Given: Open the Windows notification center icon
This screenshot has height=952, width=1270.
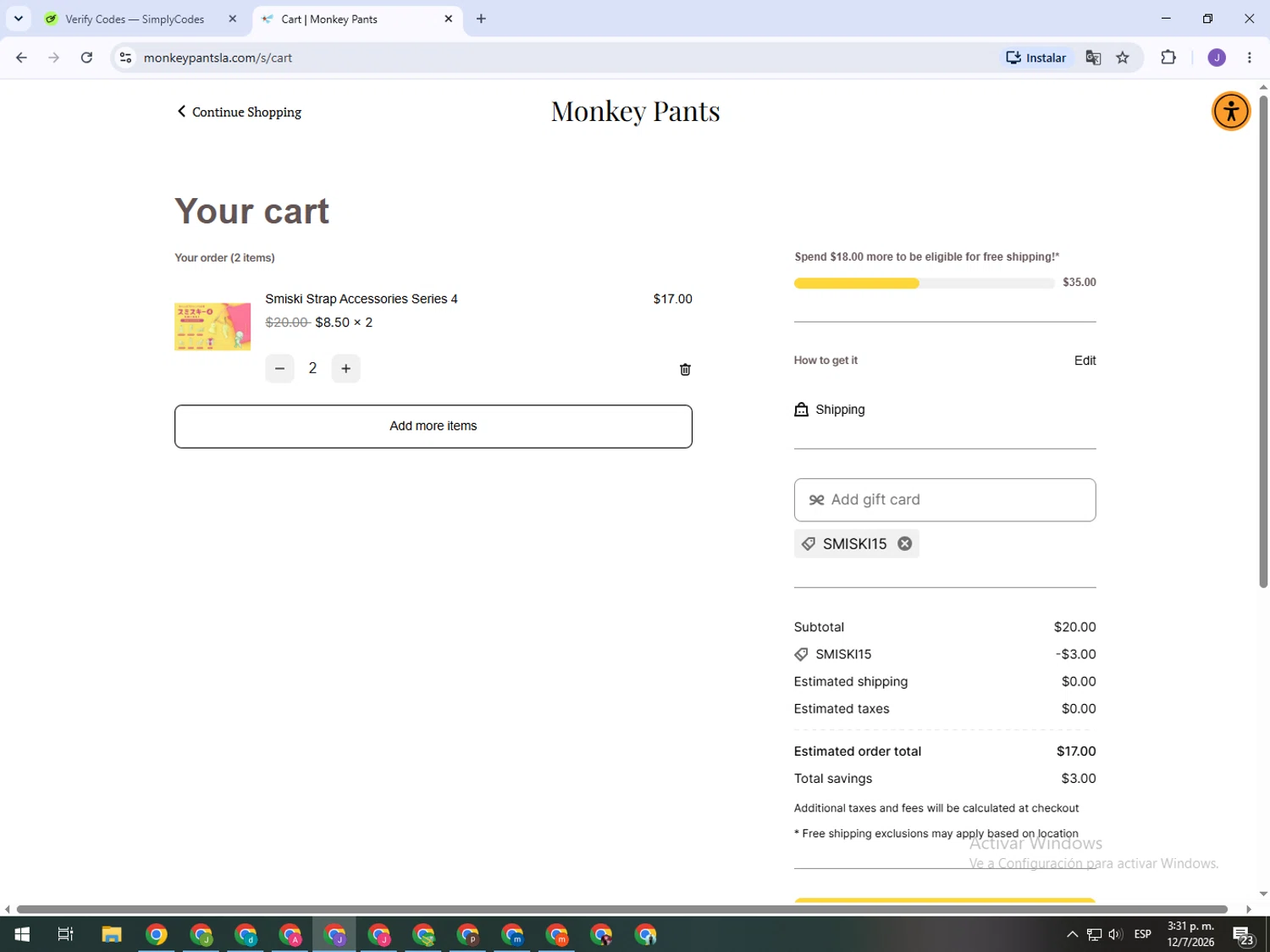Looking at the screenshot, I should tap(1244, 934).
